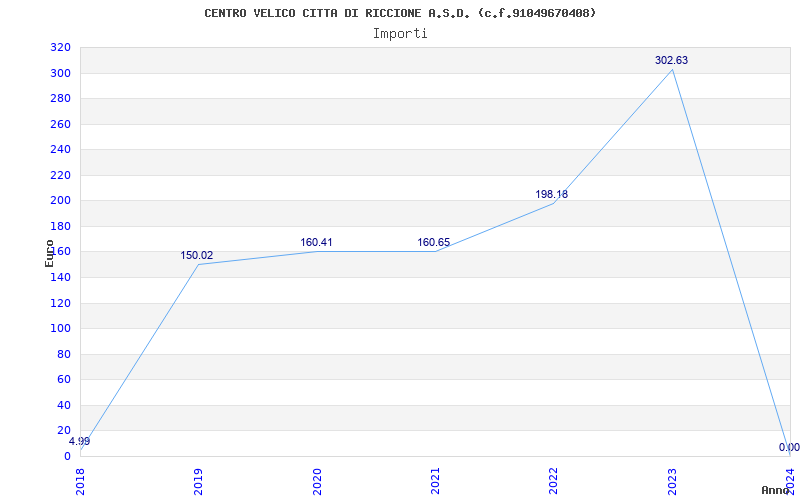Click y-axis tick label 200
The height and width of the screenshot is (500, 800).
(x=61, y=201)
